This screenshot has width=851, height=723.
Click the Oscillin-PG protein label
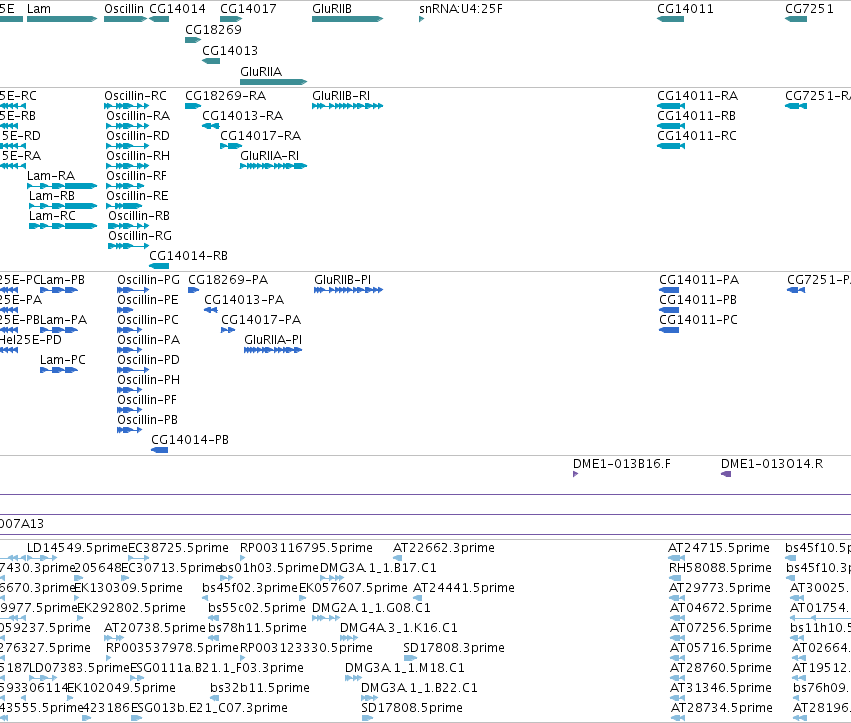pos(148,280)
